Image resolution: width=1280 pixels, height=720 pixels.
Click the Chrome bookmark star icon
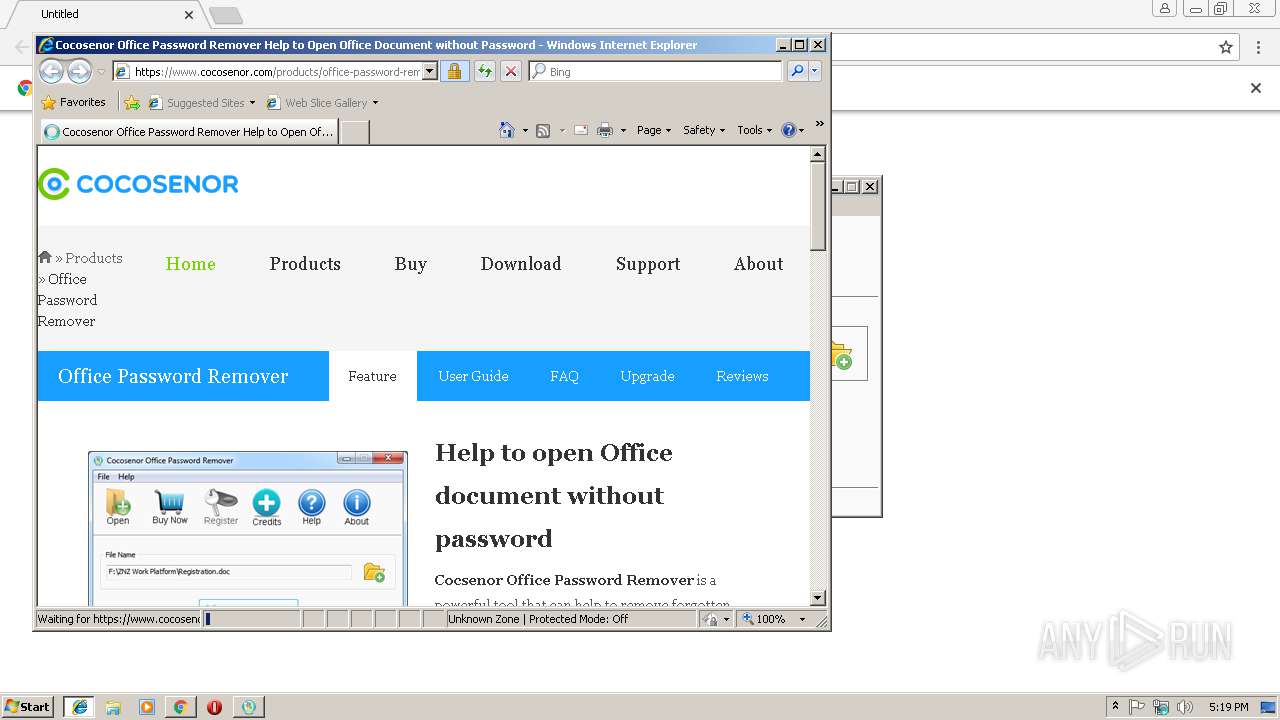(1226, 47)
